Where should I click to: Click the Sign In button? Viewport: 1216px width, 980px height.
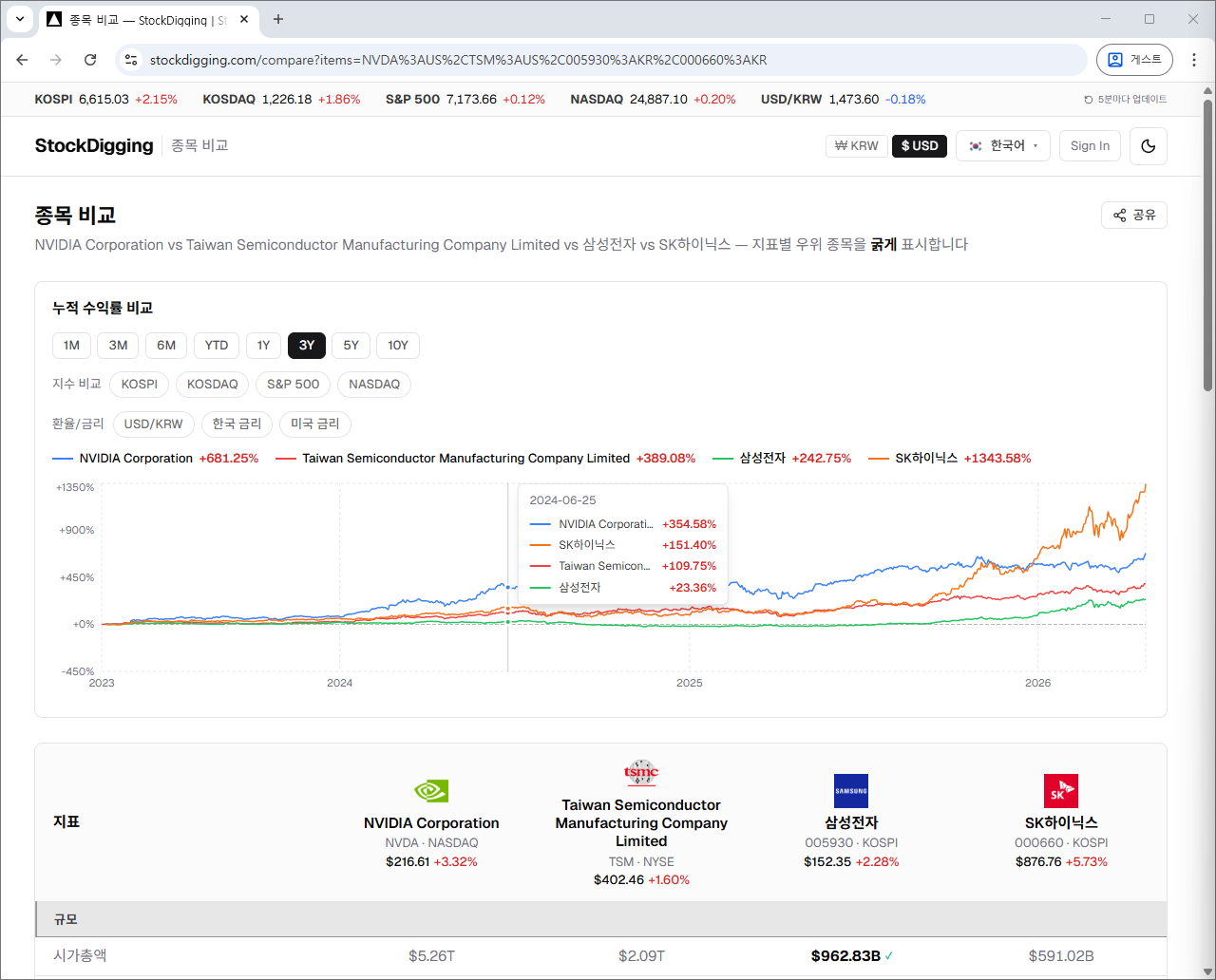1090,146
